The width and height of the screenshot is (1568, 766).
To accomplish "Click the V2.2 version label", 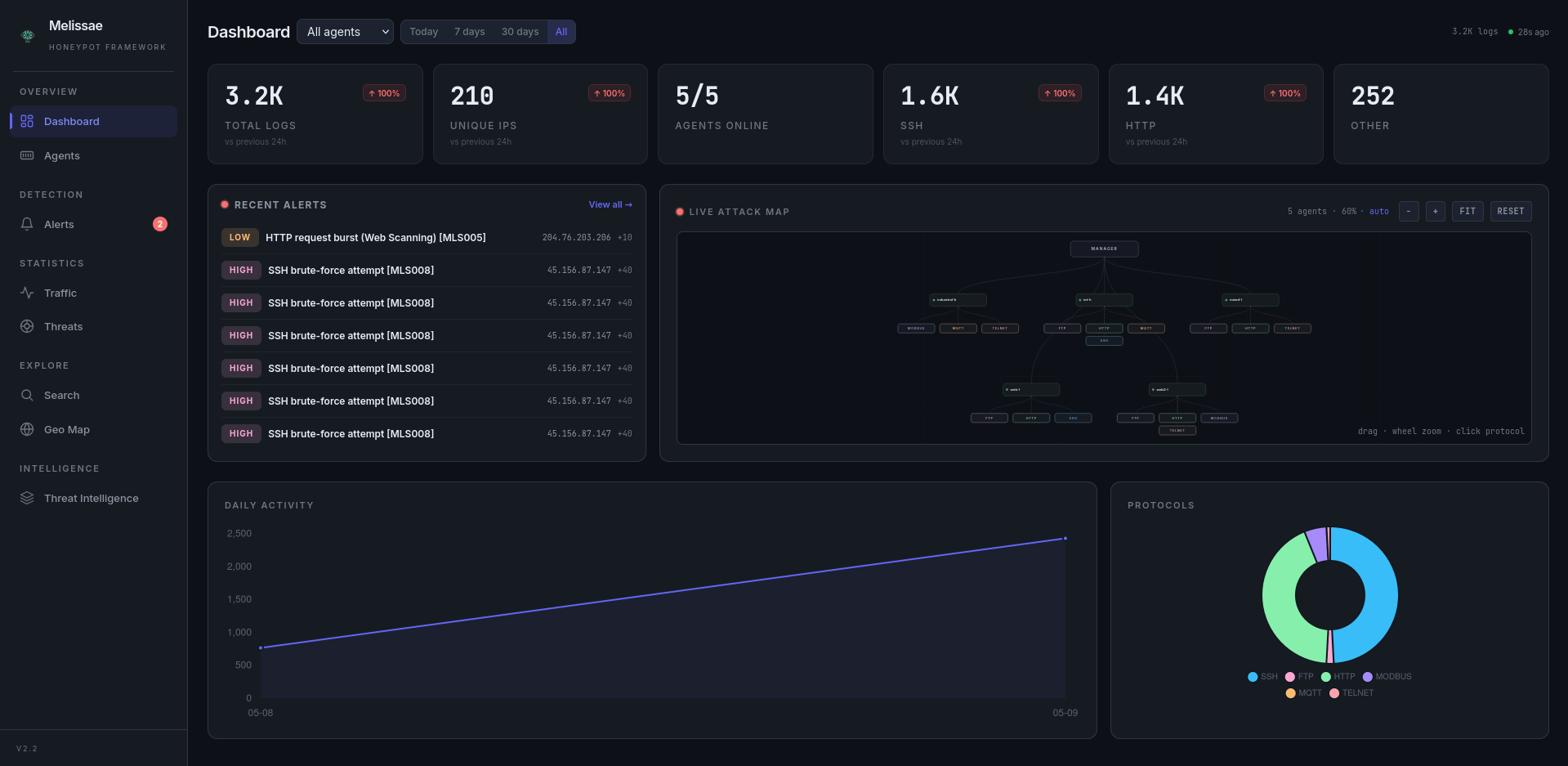I will click(27, 749).
